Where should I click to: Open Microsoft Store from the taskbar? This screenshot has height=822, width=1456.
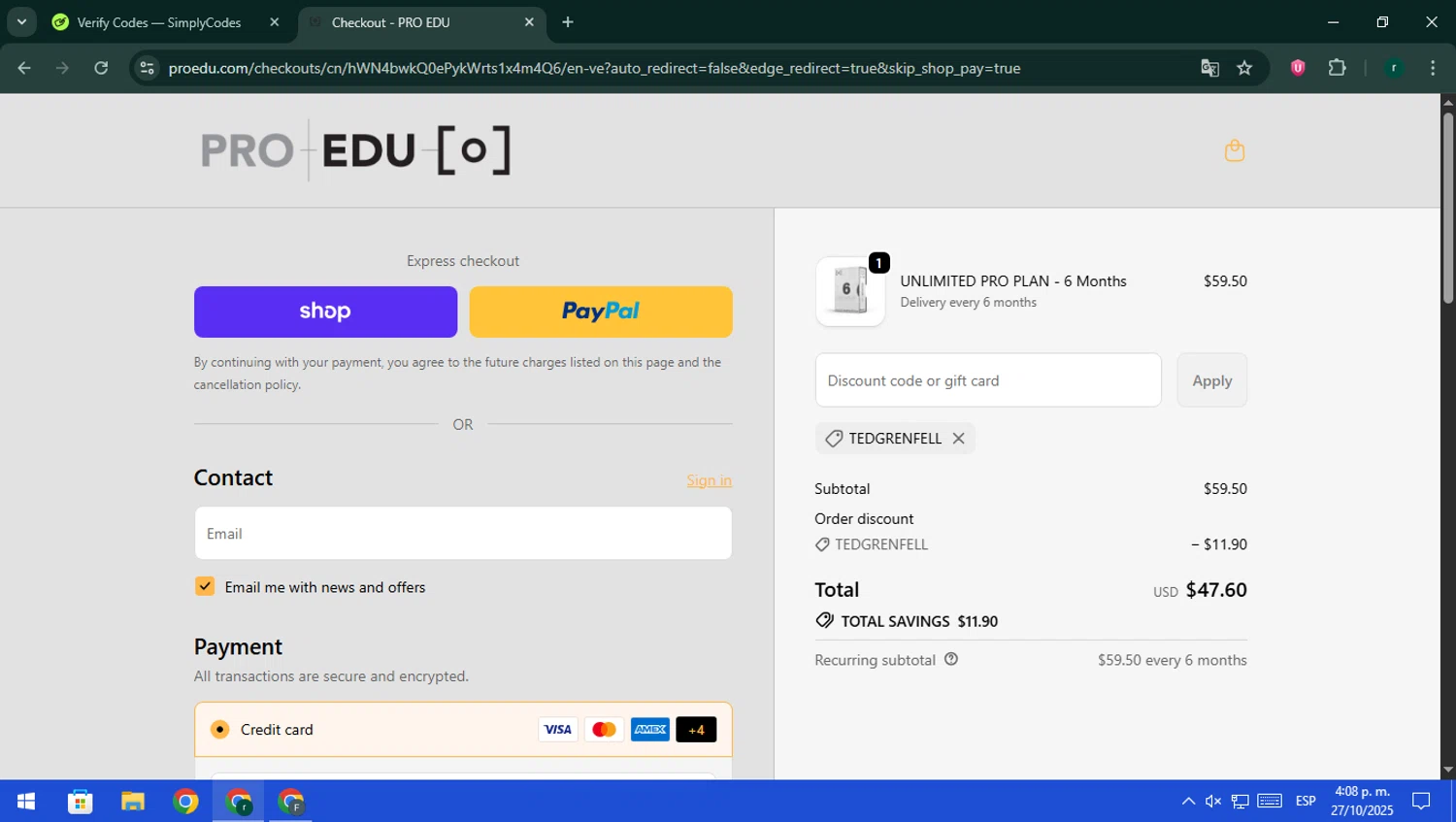click(81, 802)
